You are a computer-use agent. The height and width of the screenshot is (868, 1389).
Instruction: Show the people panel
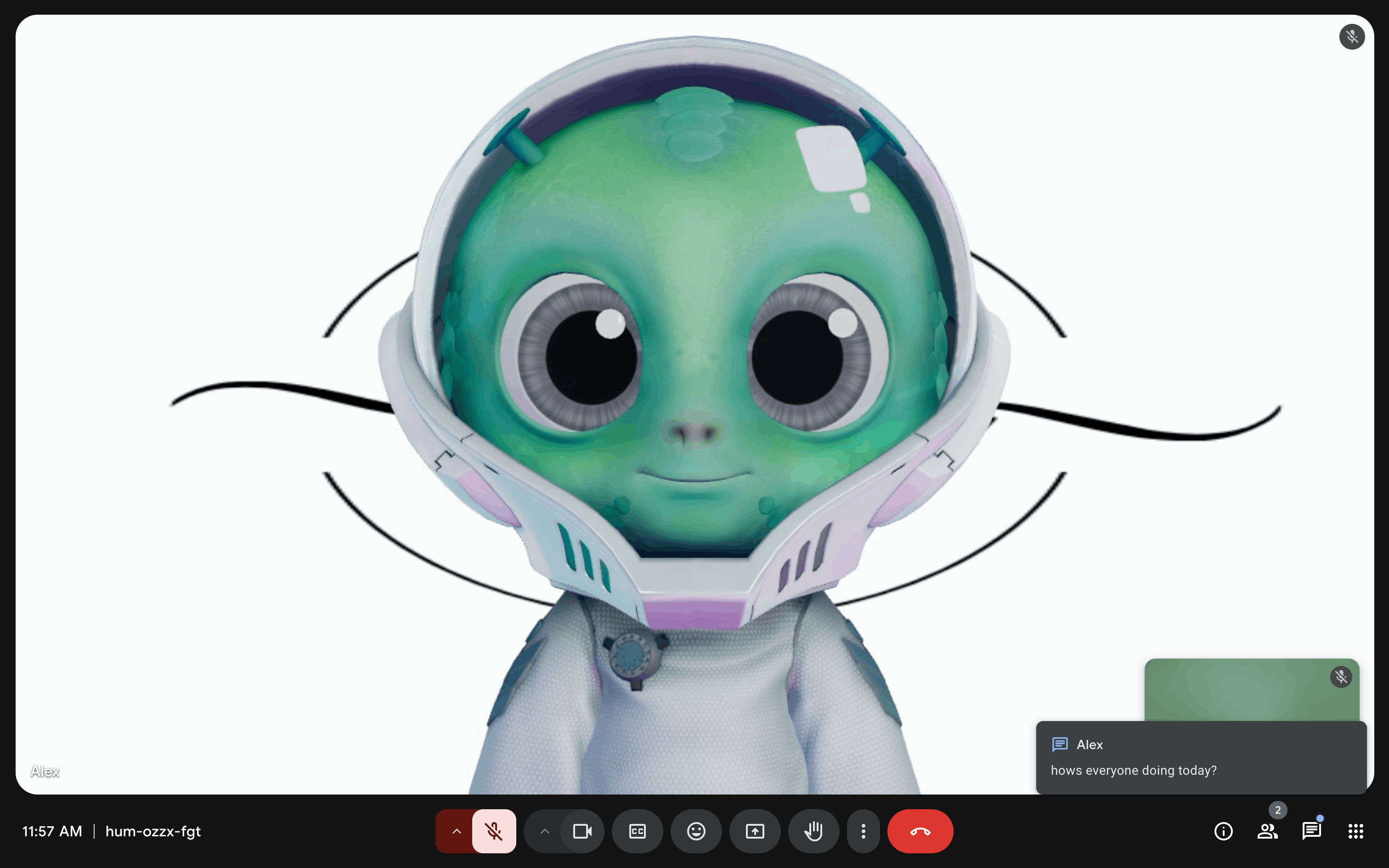1267,831
